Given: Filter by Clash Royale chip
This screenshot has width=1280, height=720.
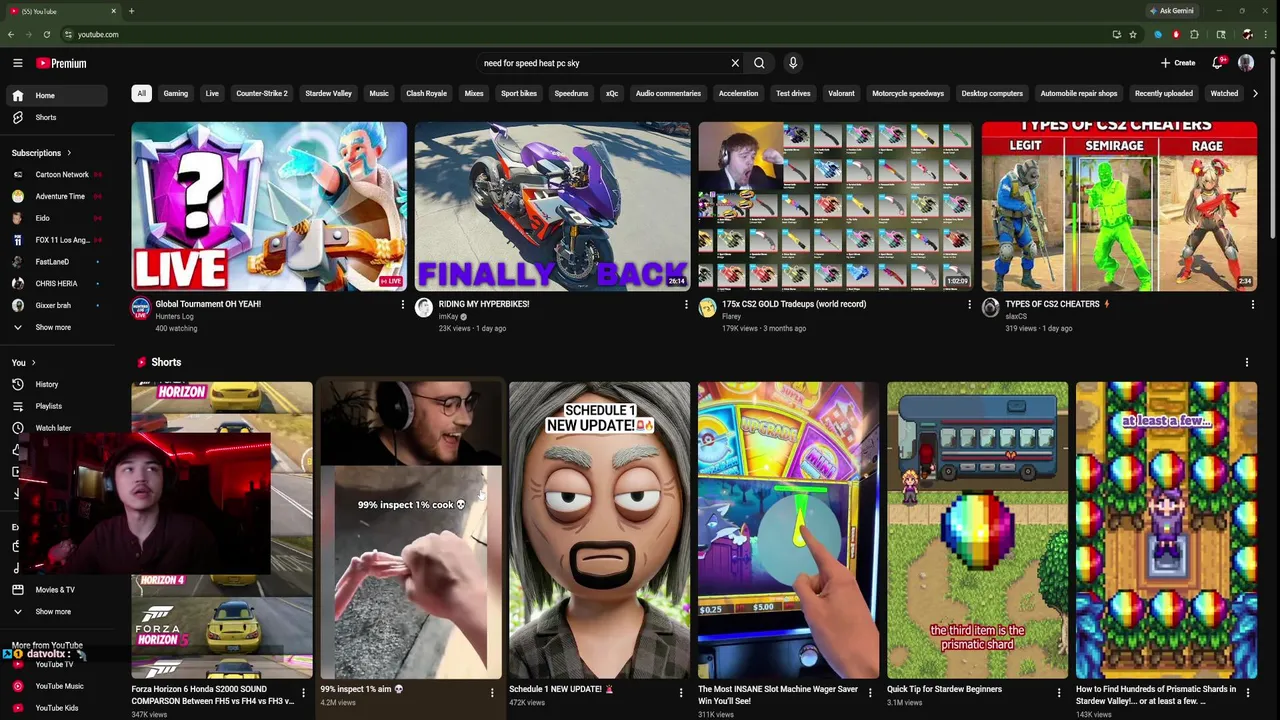Looking at the screenshot, I should (426, 94).
